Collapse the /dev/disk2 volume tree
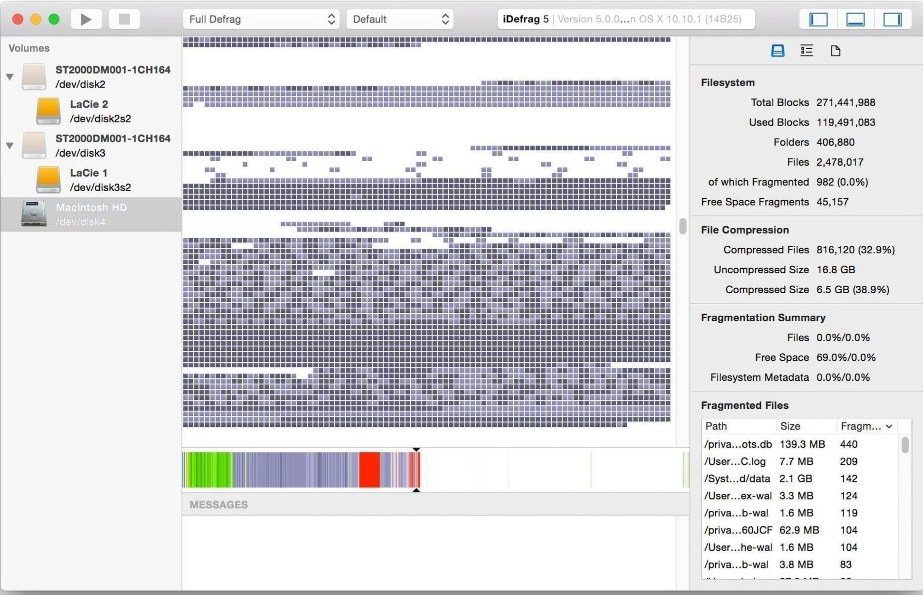 pos(9,77)
